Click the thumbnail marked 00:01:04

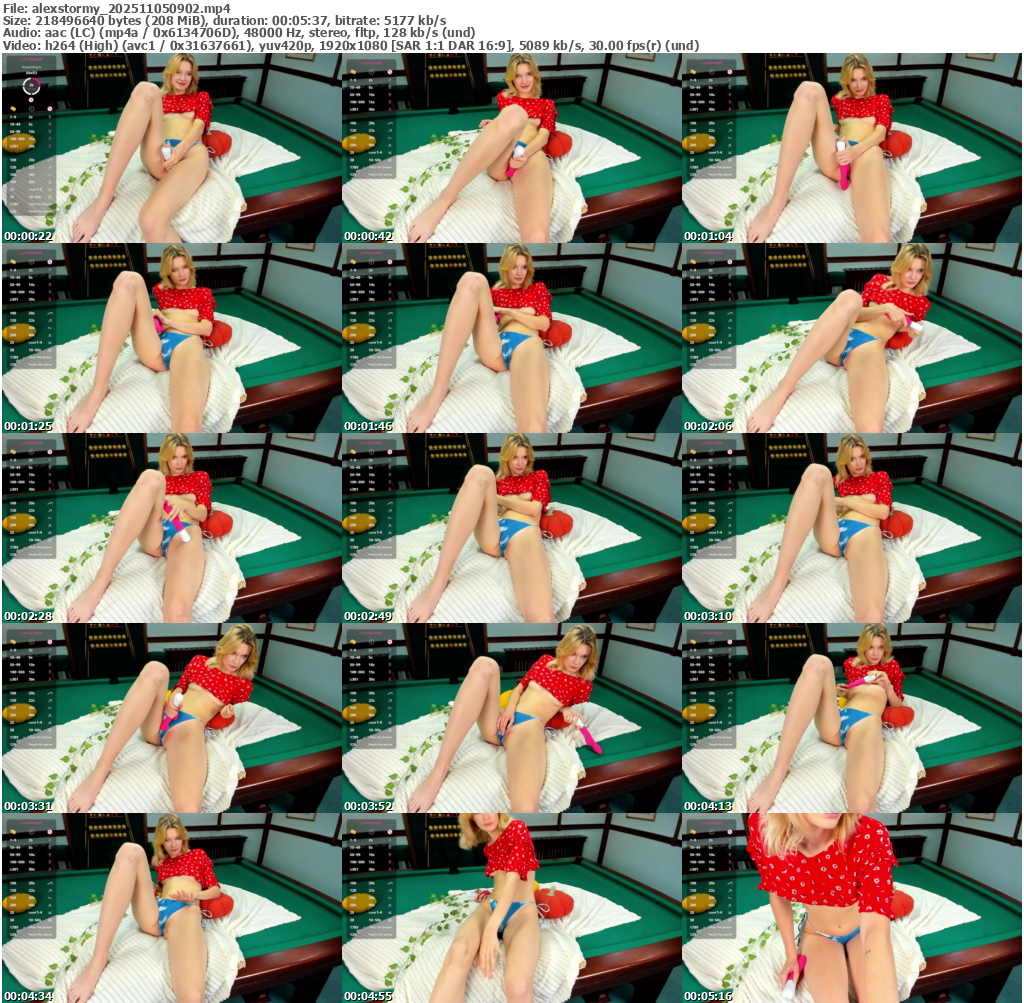(851, 148)
